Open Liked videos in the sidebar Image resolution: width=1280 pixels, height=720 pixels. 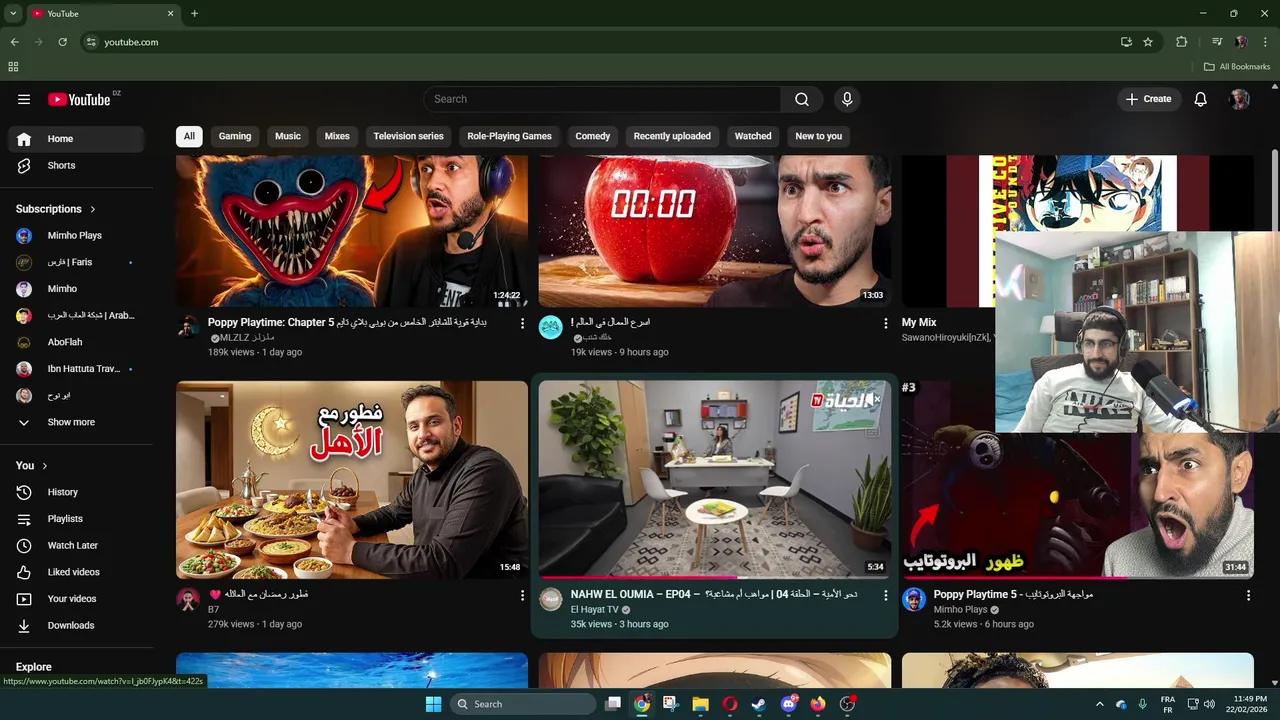tap(75, 572)
